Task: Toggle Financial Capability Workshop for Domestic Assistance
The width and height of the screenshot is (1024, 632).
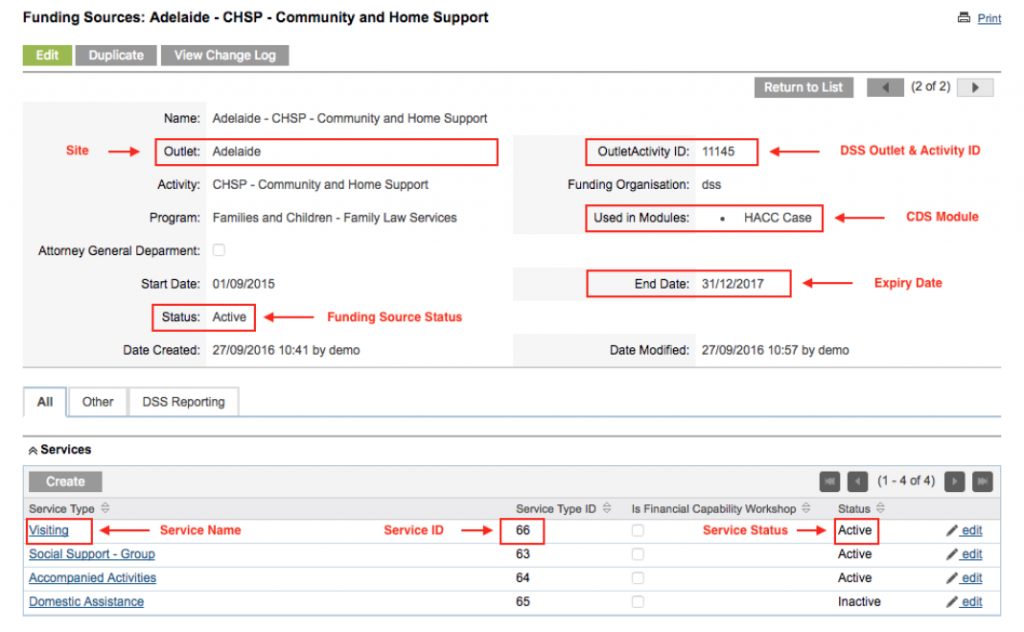Action: coord(637,601)
